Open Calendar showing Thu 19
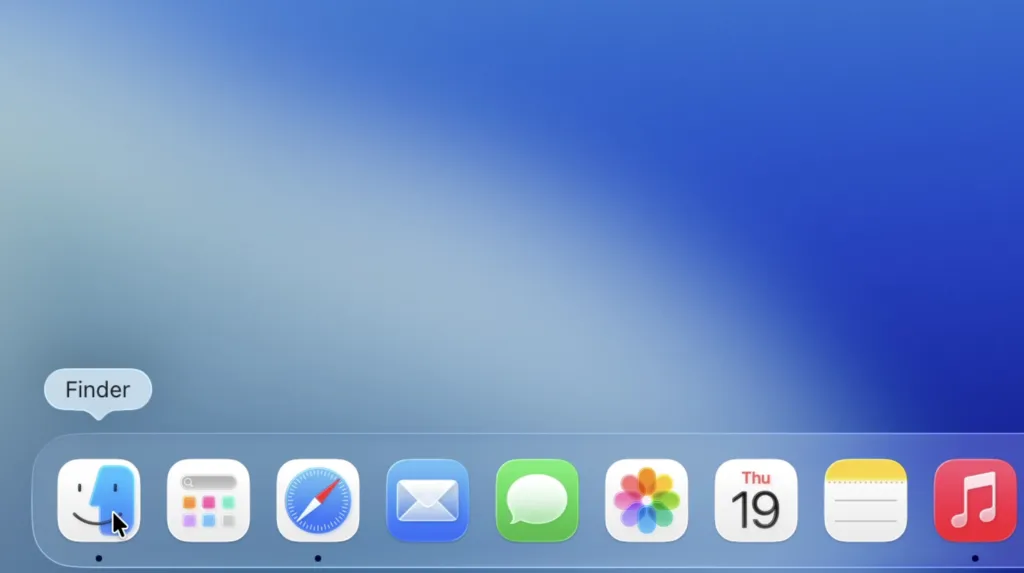Viewport: 1024px width, 573px height. click(x=756, y=500)
